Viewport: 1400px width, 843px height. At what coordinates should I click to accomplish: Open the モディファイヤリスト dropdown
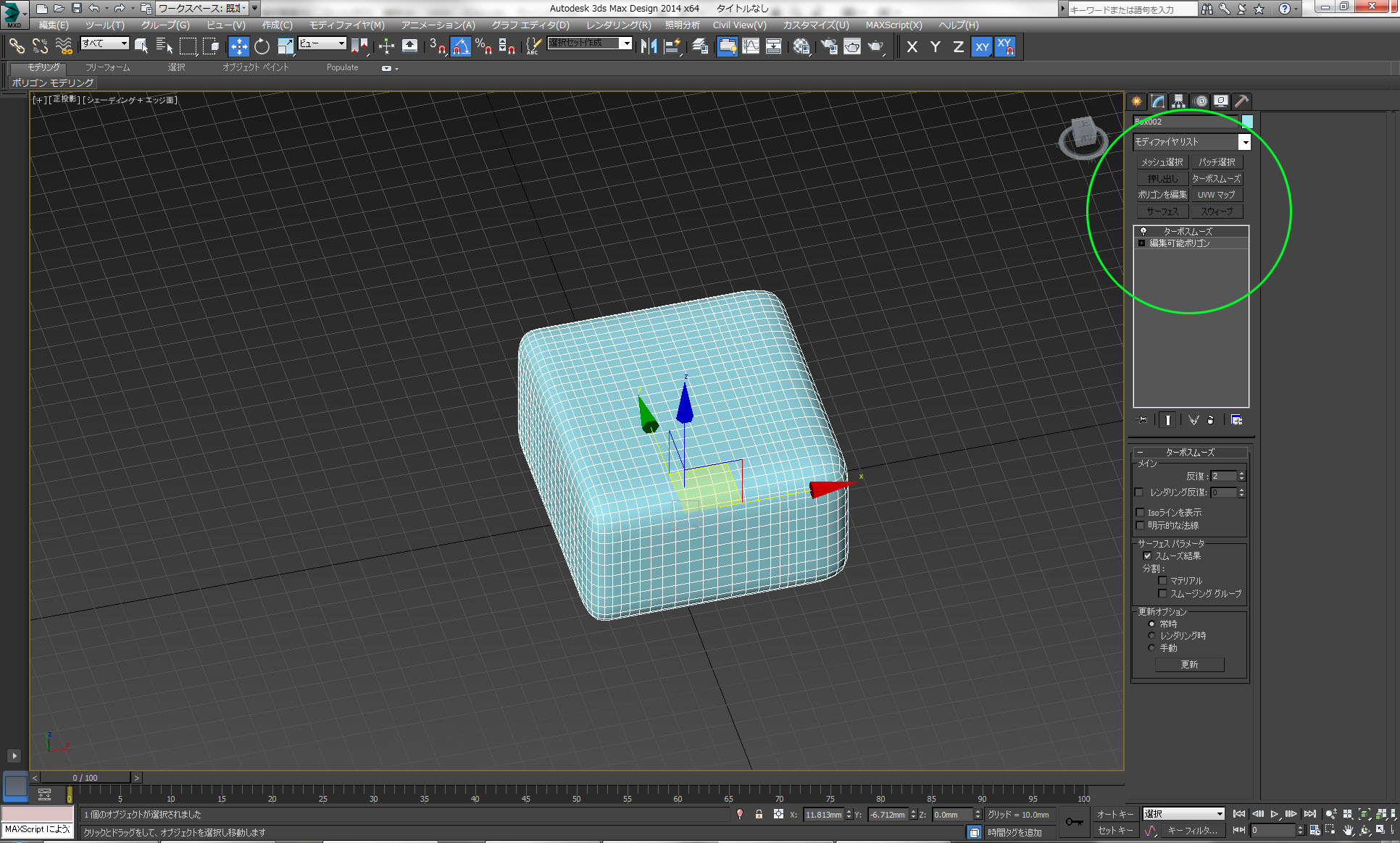coord(1244,142)
